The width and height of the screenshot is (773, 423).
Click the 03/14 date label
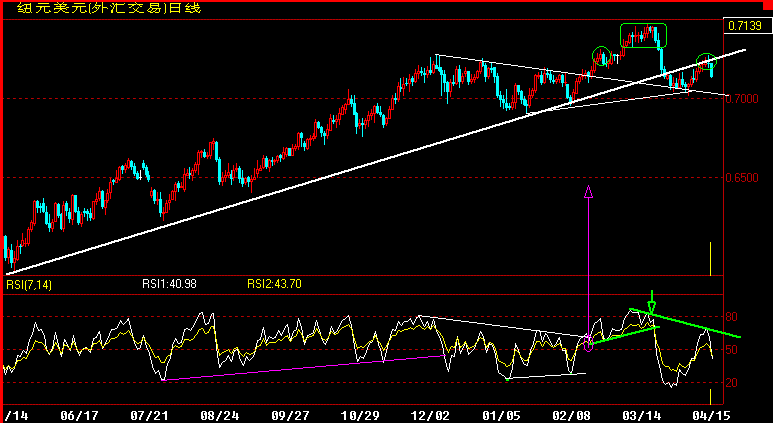pyautogui.click(x=642, y=416)
